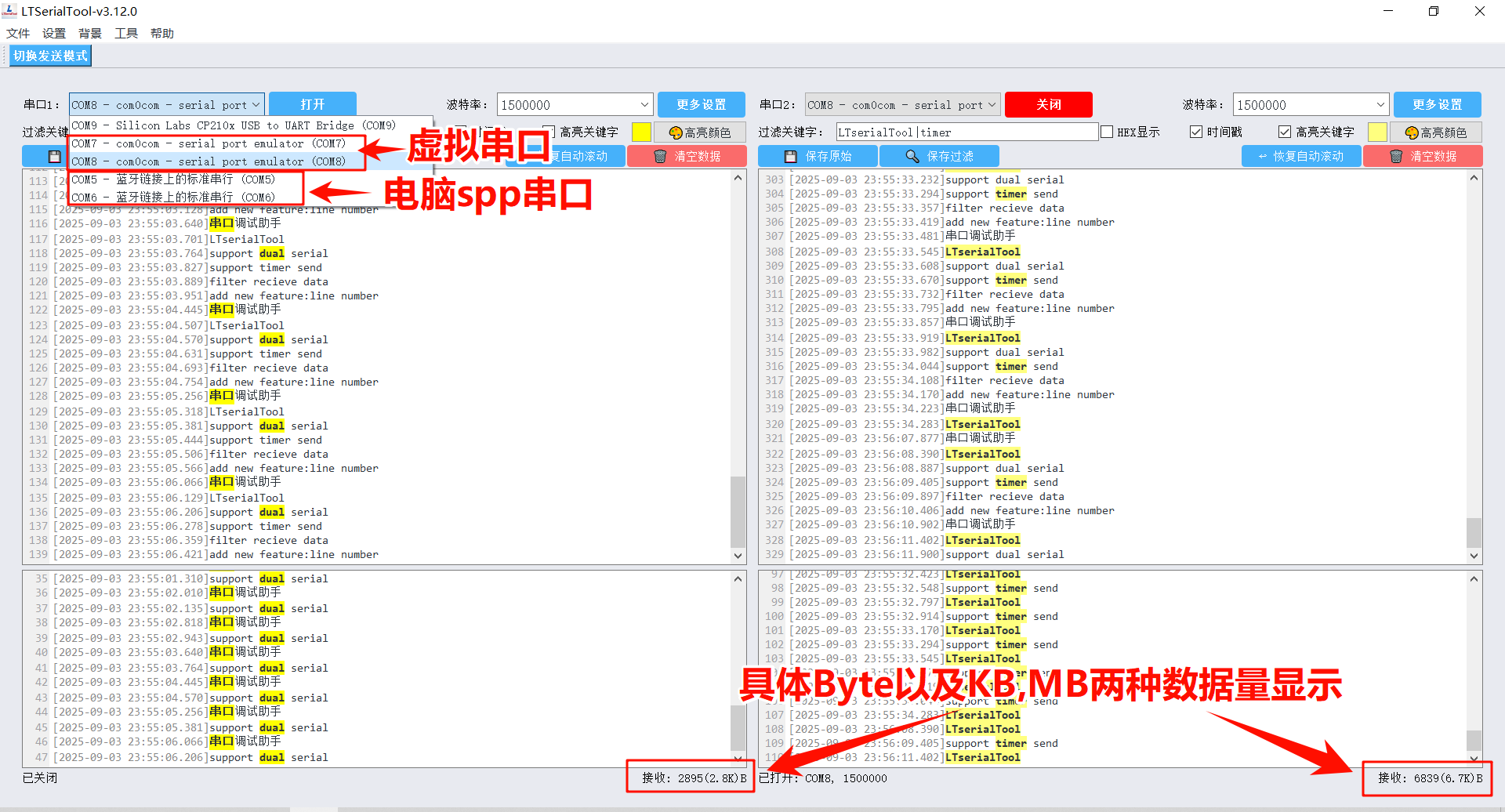Enable right panel HEX显示 checkbox
Screen dimensions: 1505x812
(1107, 132)
